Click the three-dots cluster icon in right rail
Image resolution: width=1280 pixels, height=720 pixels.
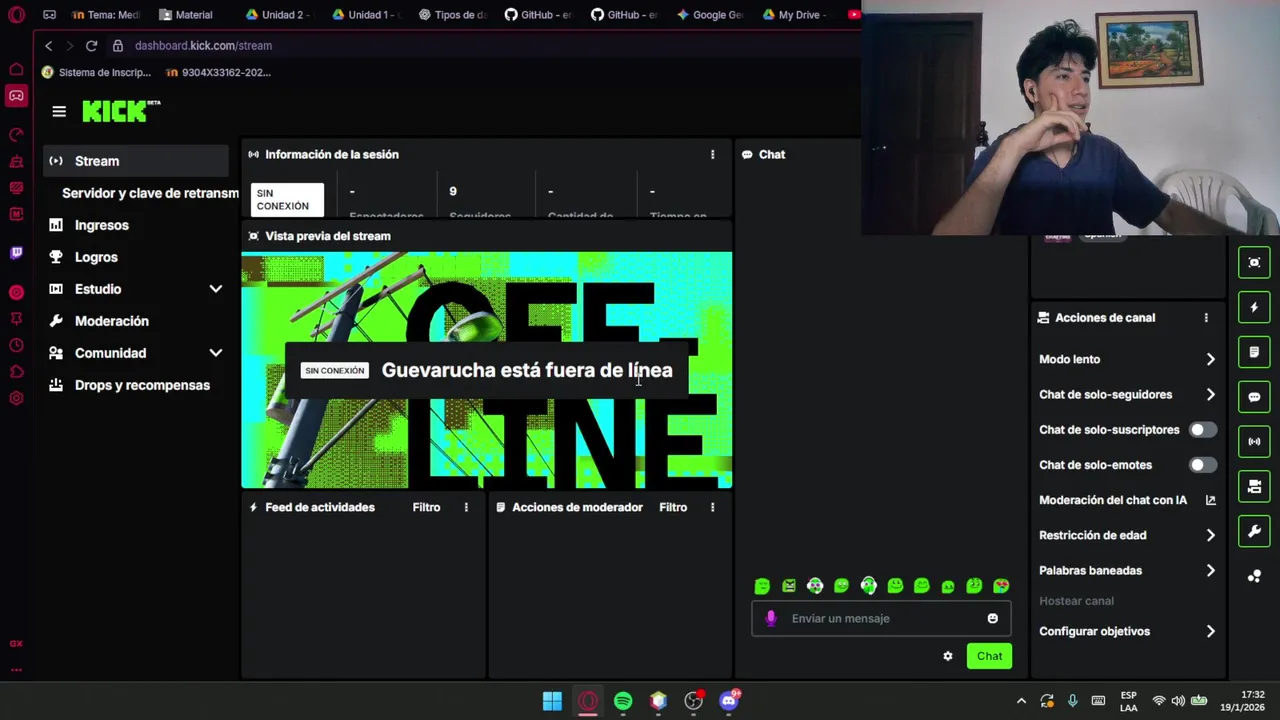[x=1254, y=576]
